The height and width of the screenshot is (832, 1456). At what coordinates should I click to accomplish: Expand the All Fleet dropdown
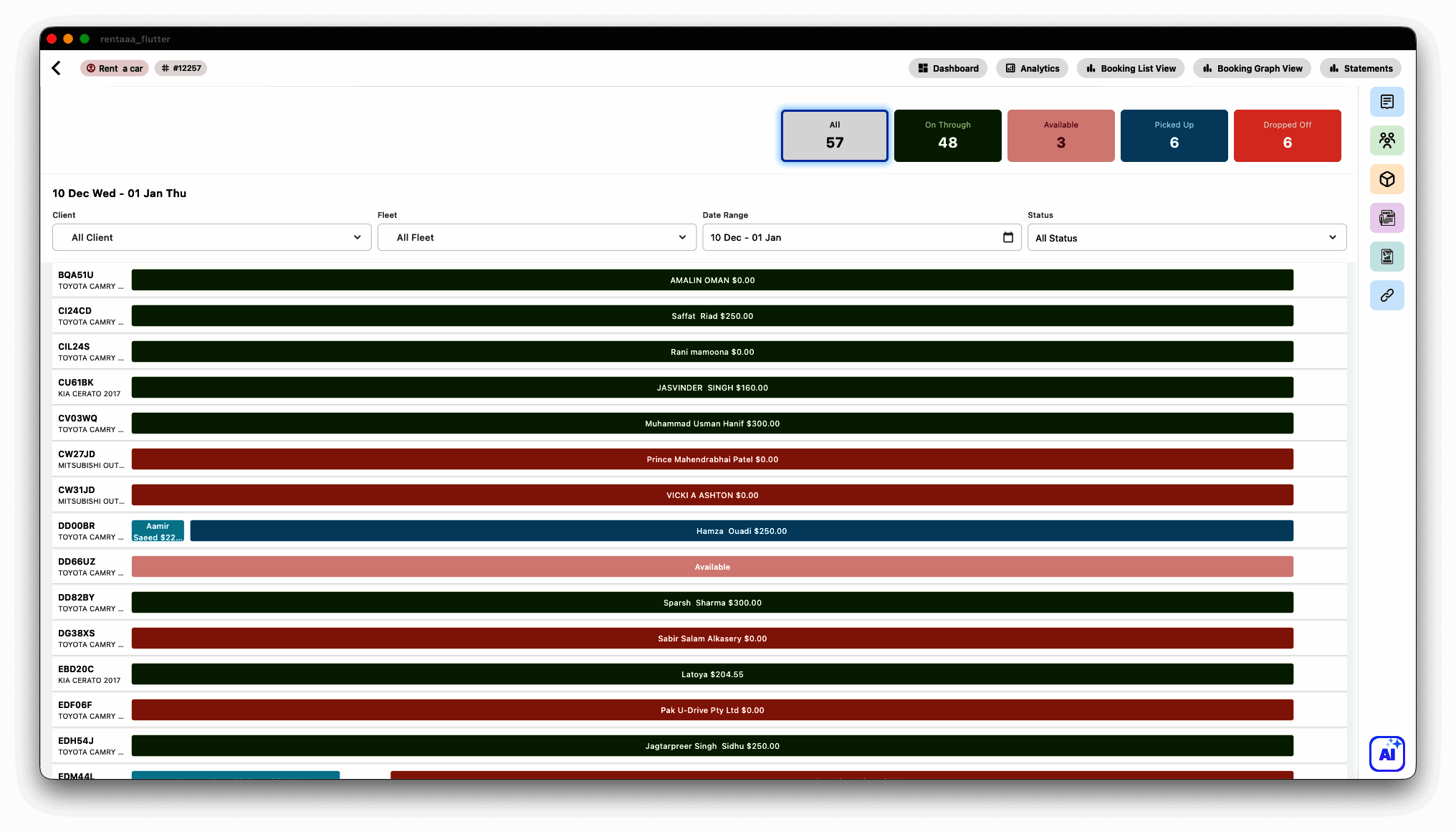click(x=537, y=237)
